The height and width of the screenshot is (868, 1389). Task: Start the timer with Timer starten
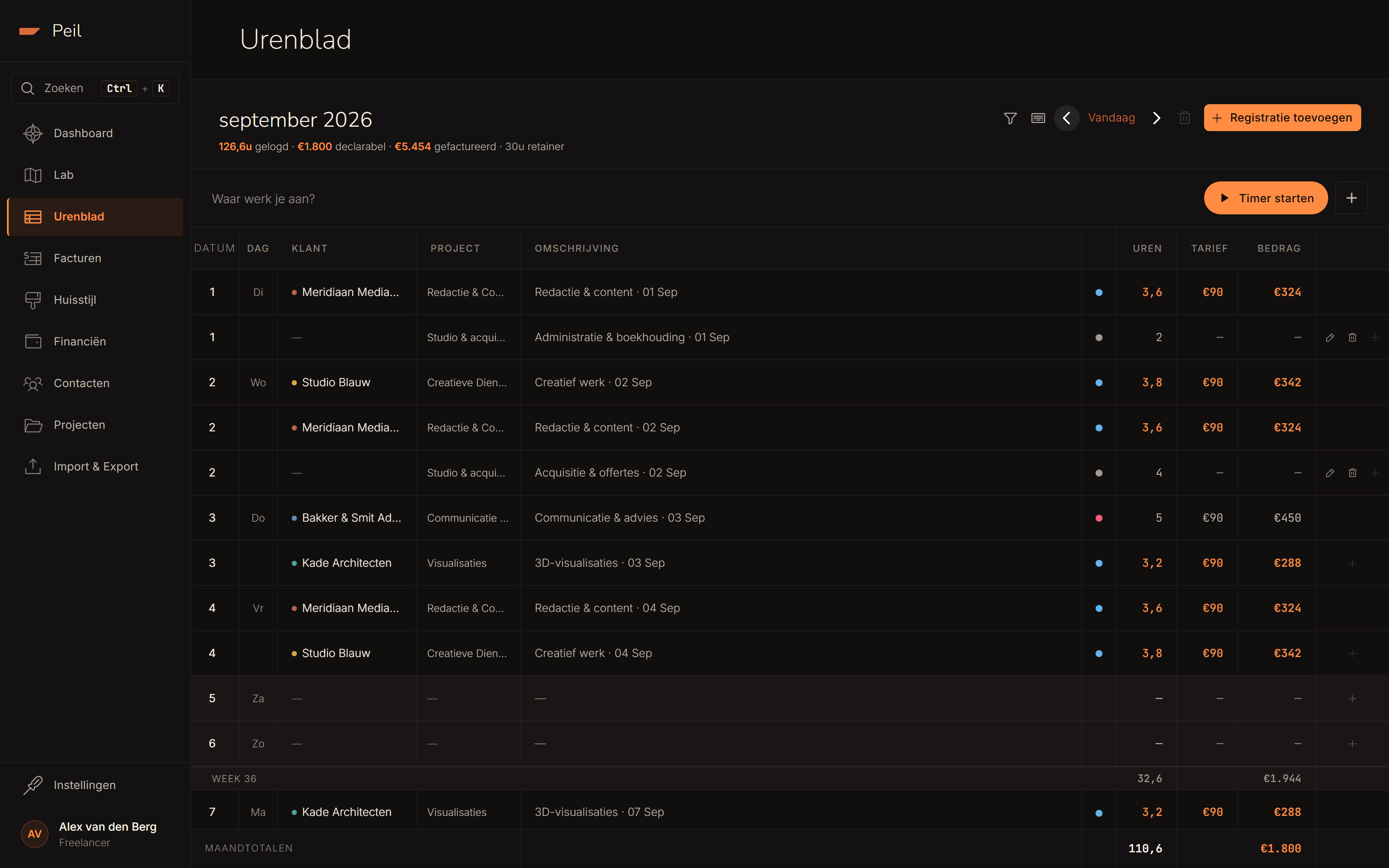pos(1266,198)
